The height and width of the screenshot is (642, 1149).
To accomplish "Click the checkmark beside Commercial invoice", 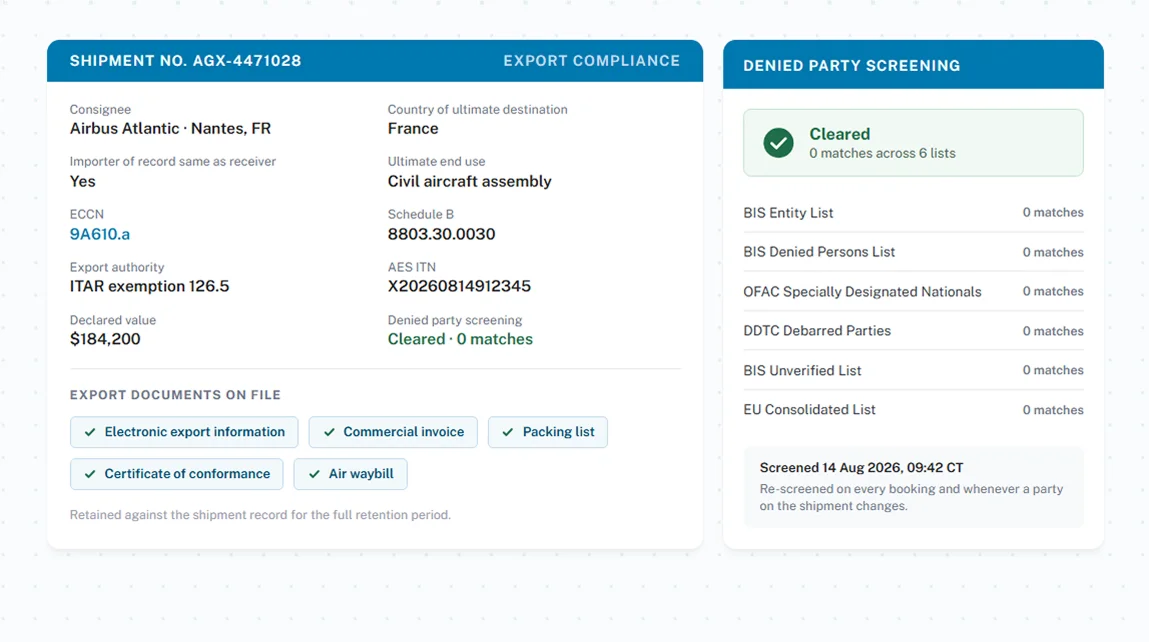I will (x=329, y=432).
